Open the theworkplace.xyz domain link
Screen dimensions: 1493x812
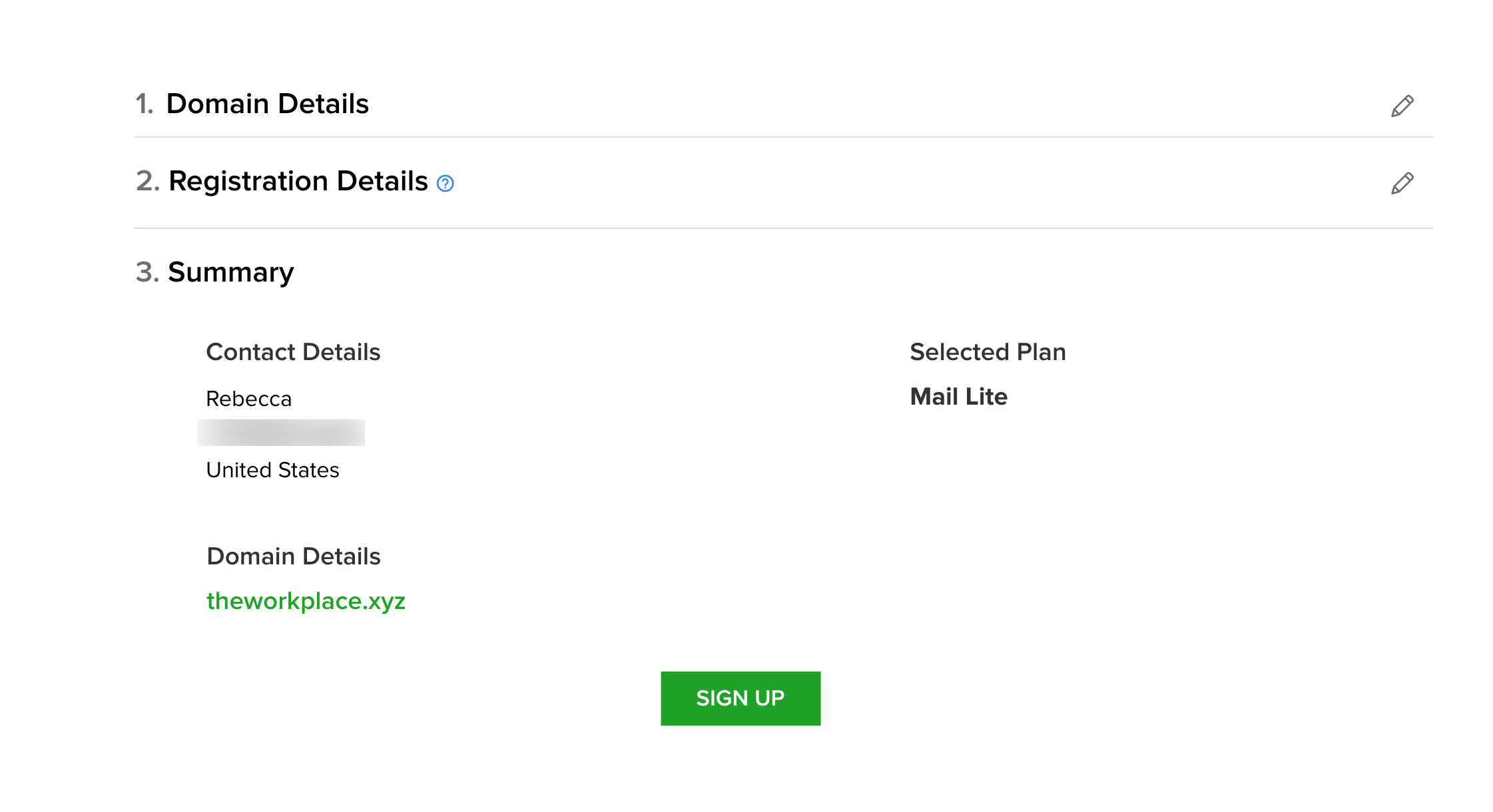pyautogui.click(x=306, y=601)
